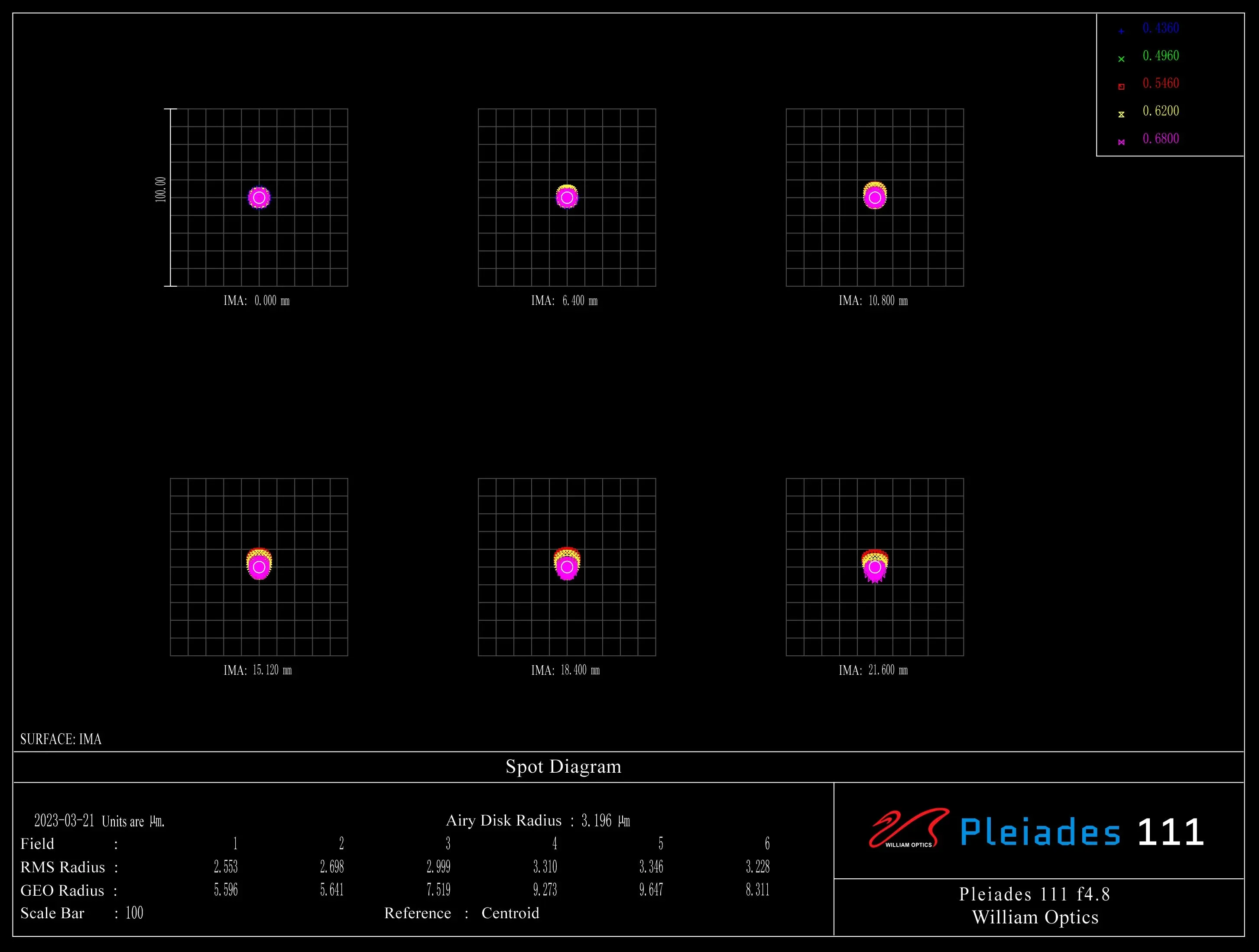
Task: Click RMS radius value 2.553
Action: (x=226, y=867)
